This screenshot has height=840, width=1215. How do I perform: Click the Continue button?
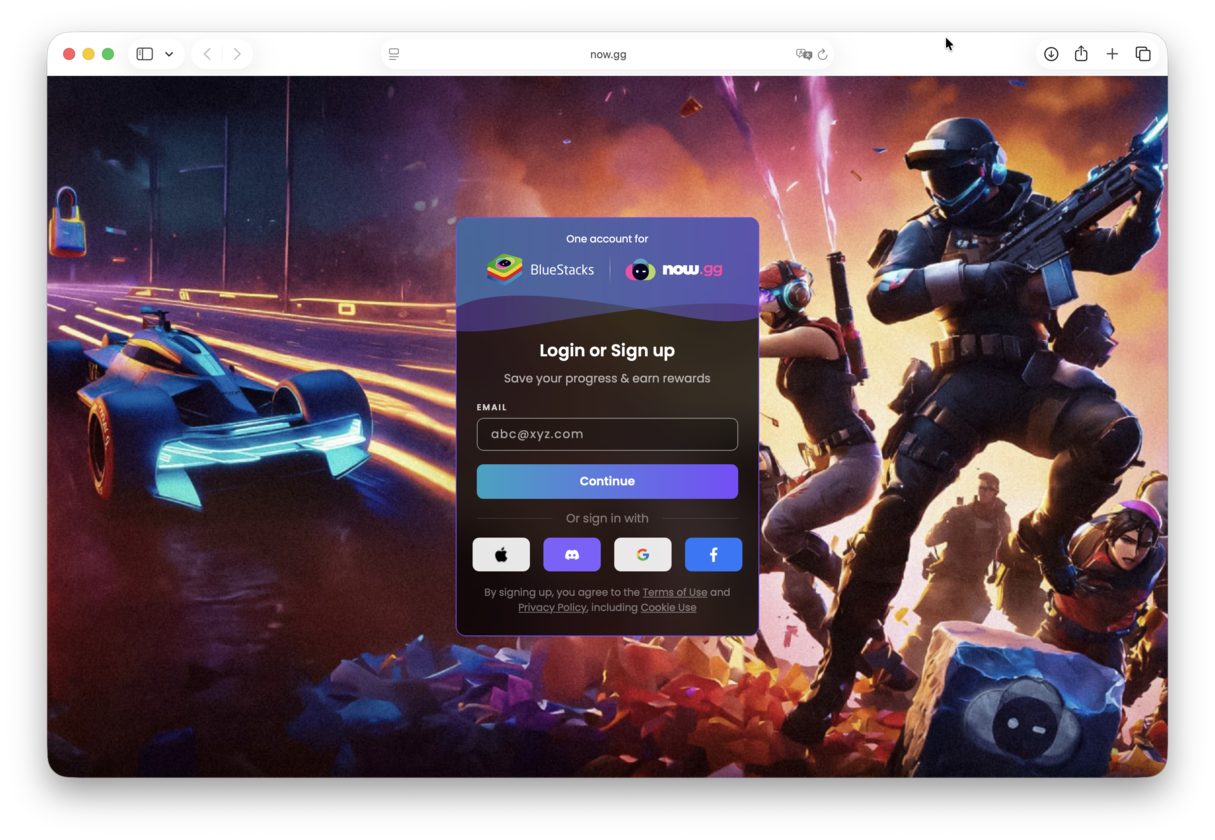pos(607,481)
